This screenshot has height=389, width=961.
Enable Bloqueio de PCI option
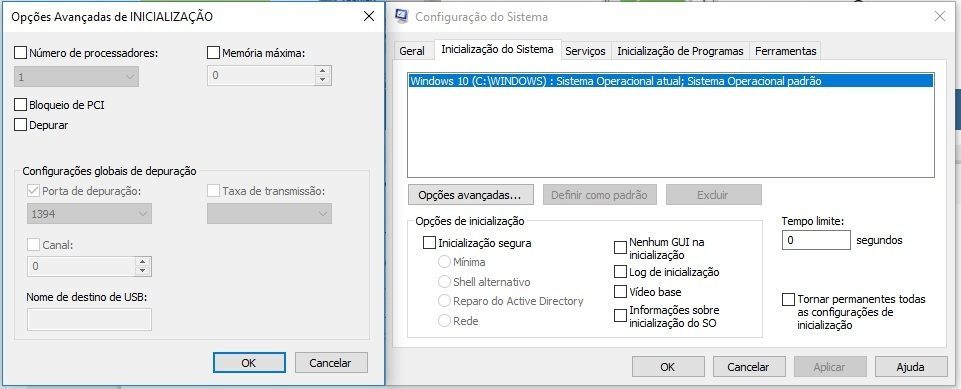20,105
